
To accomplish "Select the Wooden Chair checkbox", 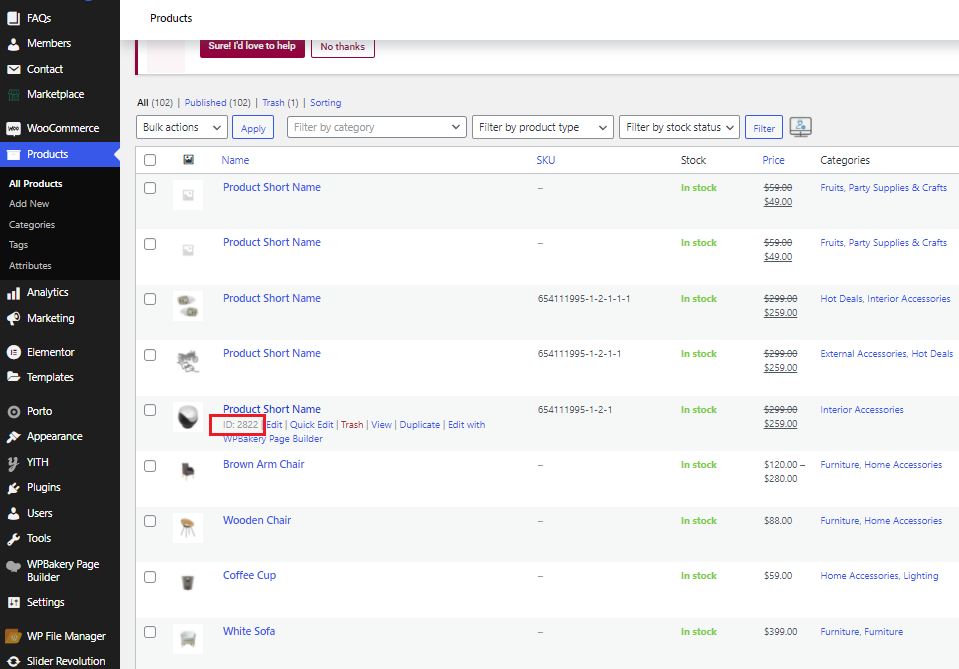I will click(150, 521).
